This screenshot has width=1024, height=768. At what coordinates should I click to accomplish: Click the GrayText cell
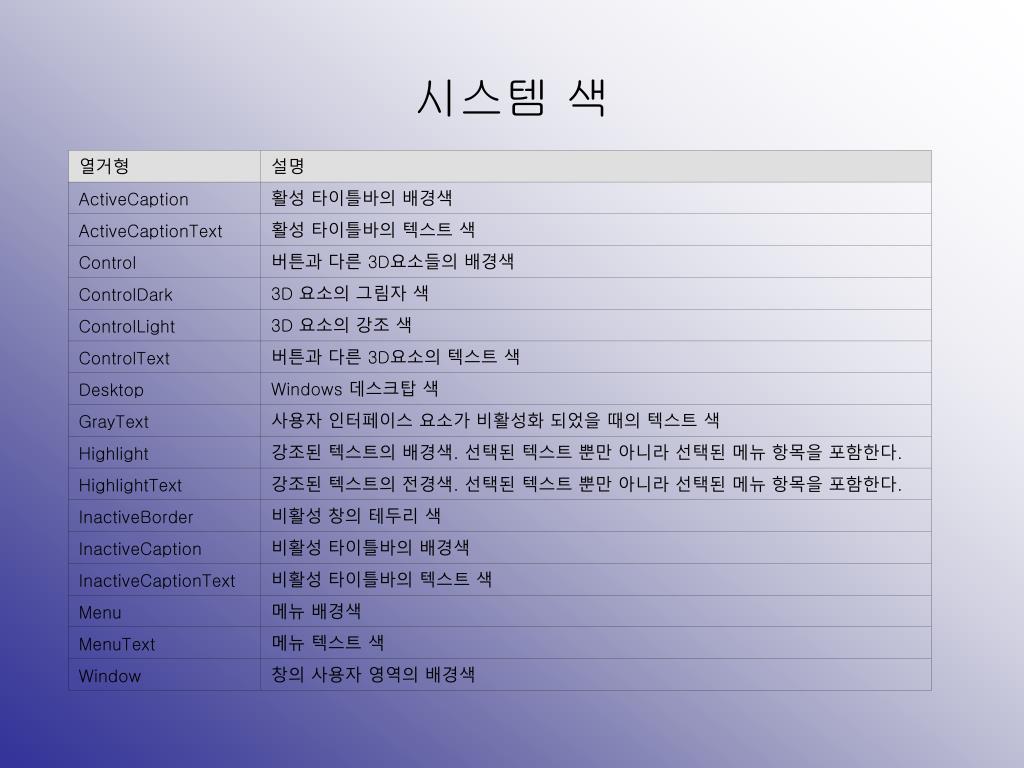(165, 421)
